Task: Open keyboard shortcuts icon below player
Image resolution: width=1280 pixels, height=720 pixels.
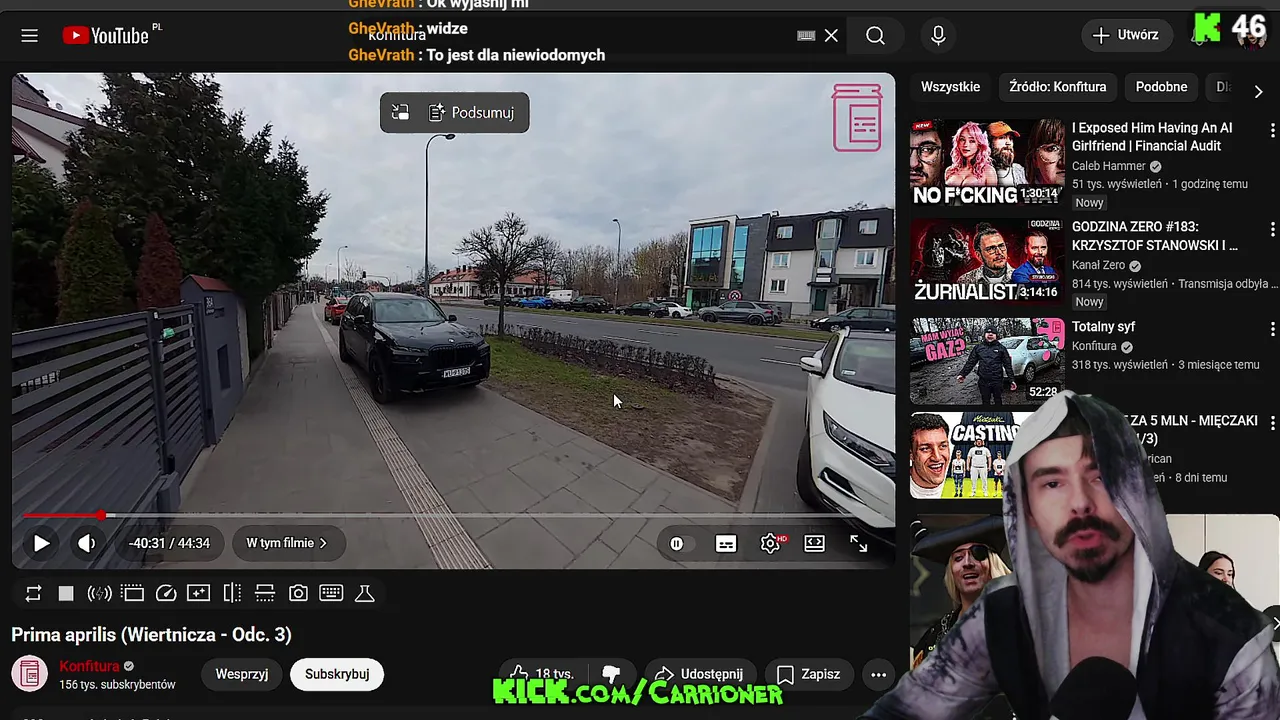Action: [331, 593]
